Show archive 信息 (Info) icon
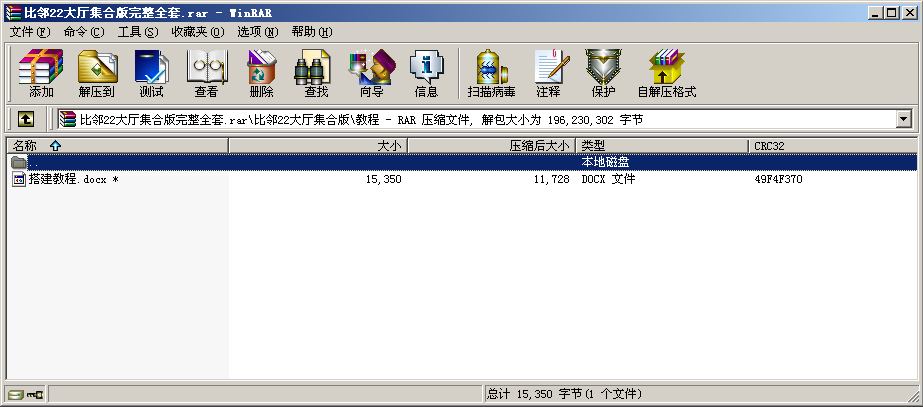Screen dimensions: 923x407 coord(426,73)
